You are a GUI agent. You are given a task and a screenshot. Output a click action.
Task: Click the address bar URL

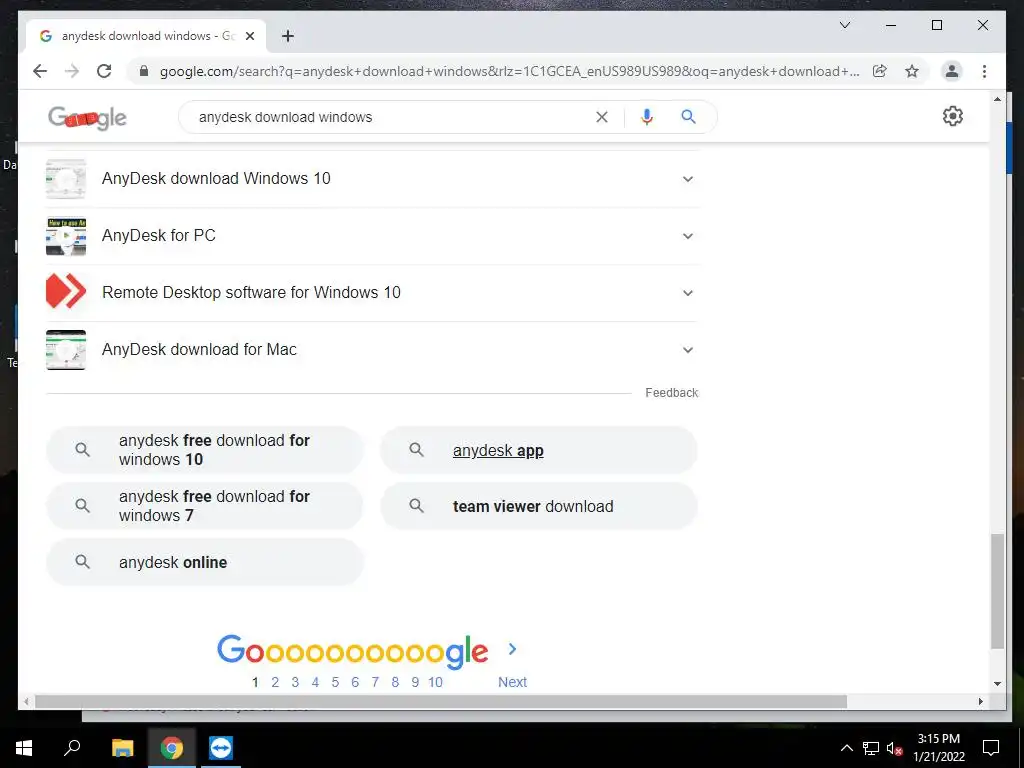pyautogui.click(x=509, y=71)
